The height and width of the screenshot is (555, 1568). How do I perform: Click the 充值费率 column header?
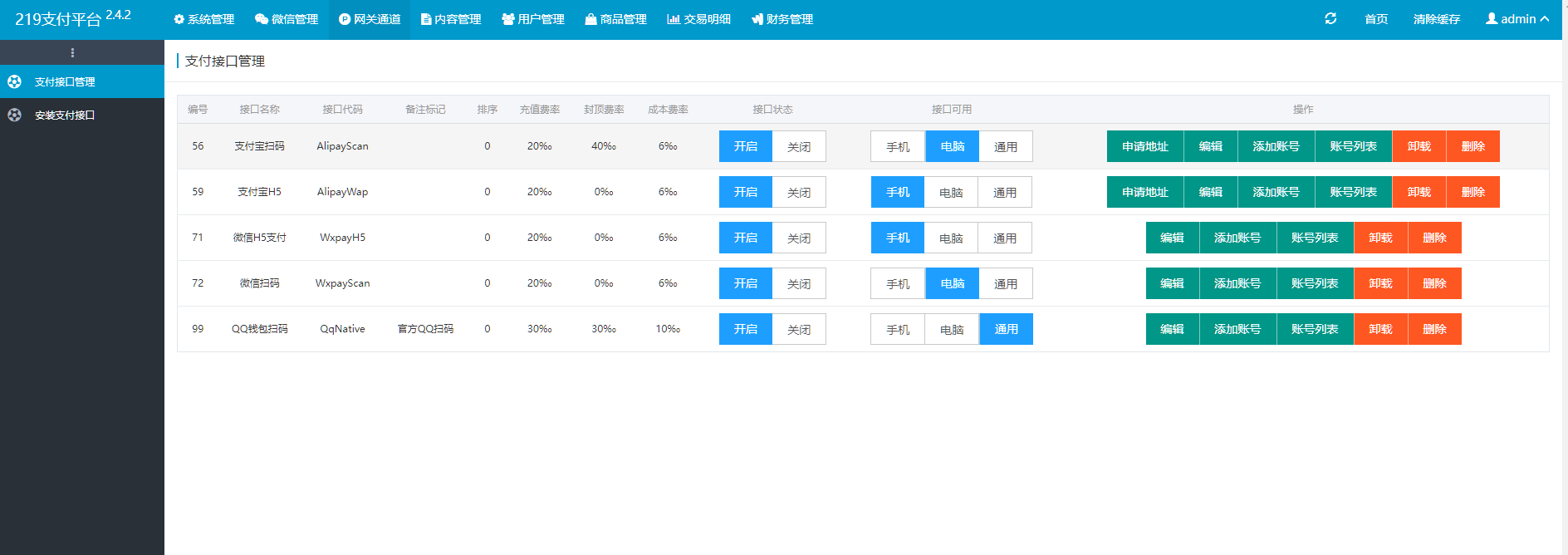pyautogui.click(x=540, y=110)
